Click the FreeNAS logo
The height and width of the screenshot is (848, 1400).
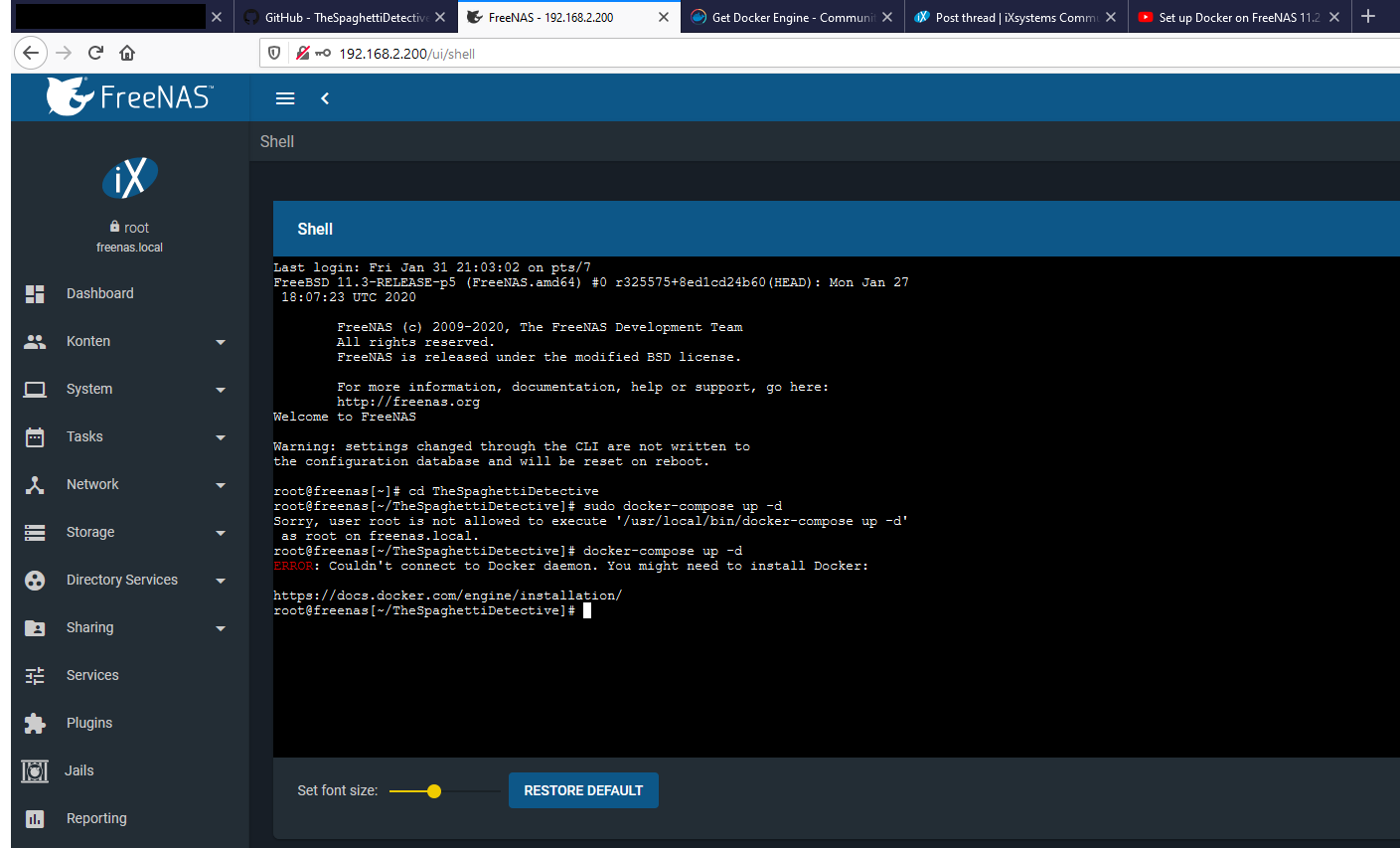(x=129, y=96)
